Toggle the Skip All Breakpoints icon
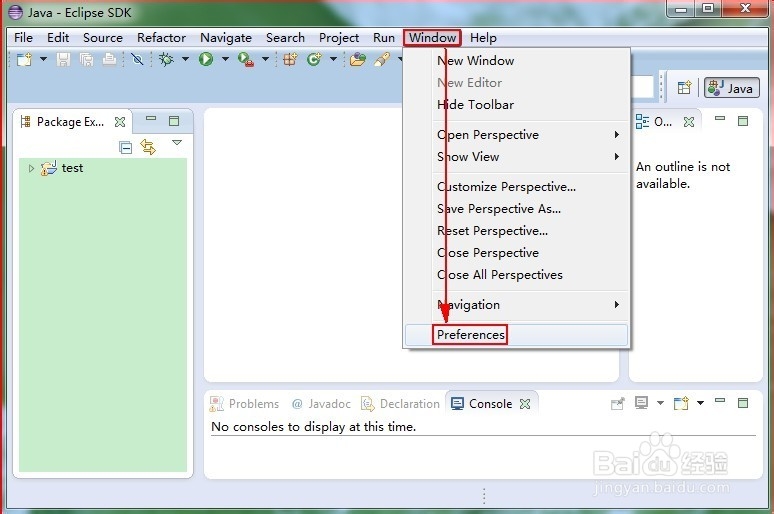 click(x=137, y=60)
